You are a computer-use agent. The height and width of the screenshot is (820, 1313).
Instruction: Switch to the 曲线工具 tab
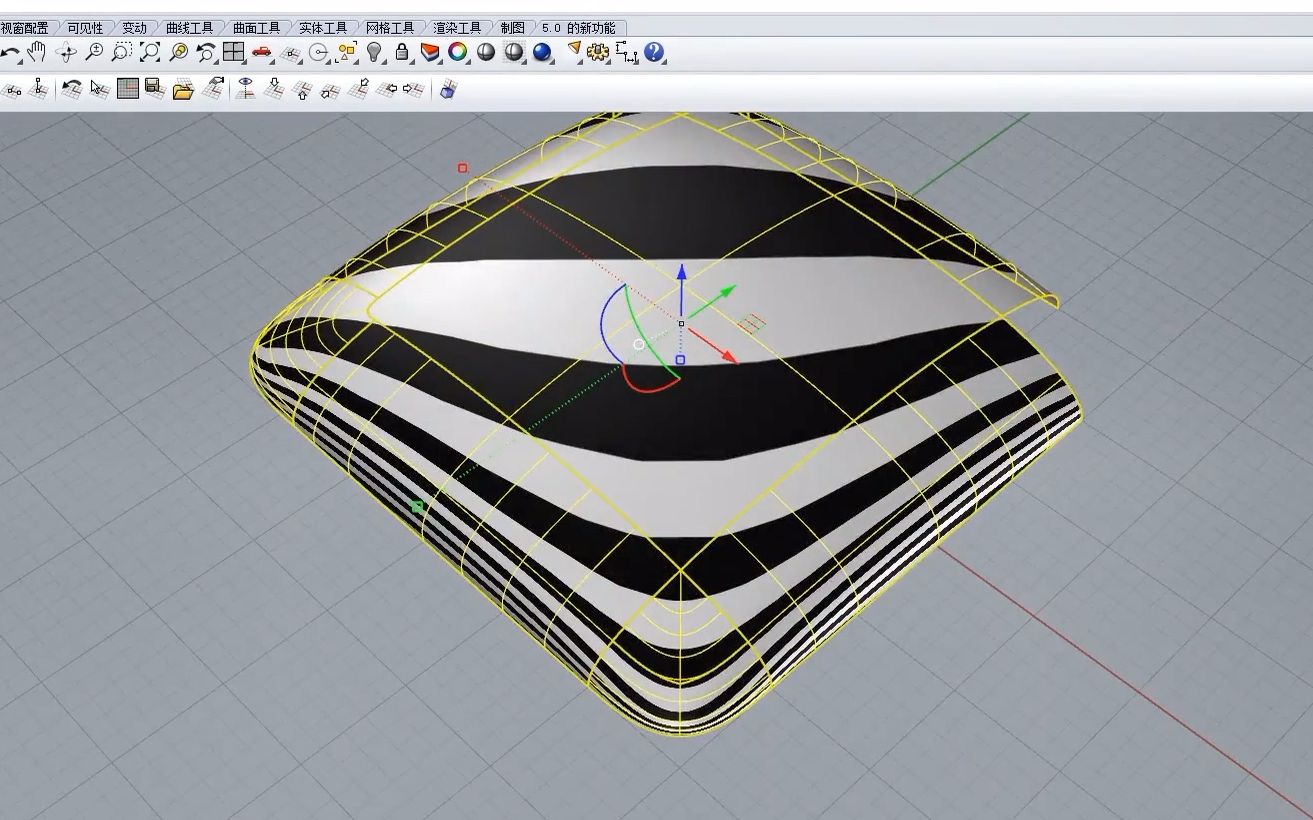tap(190, 28)
